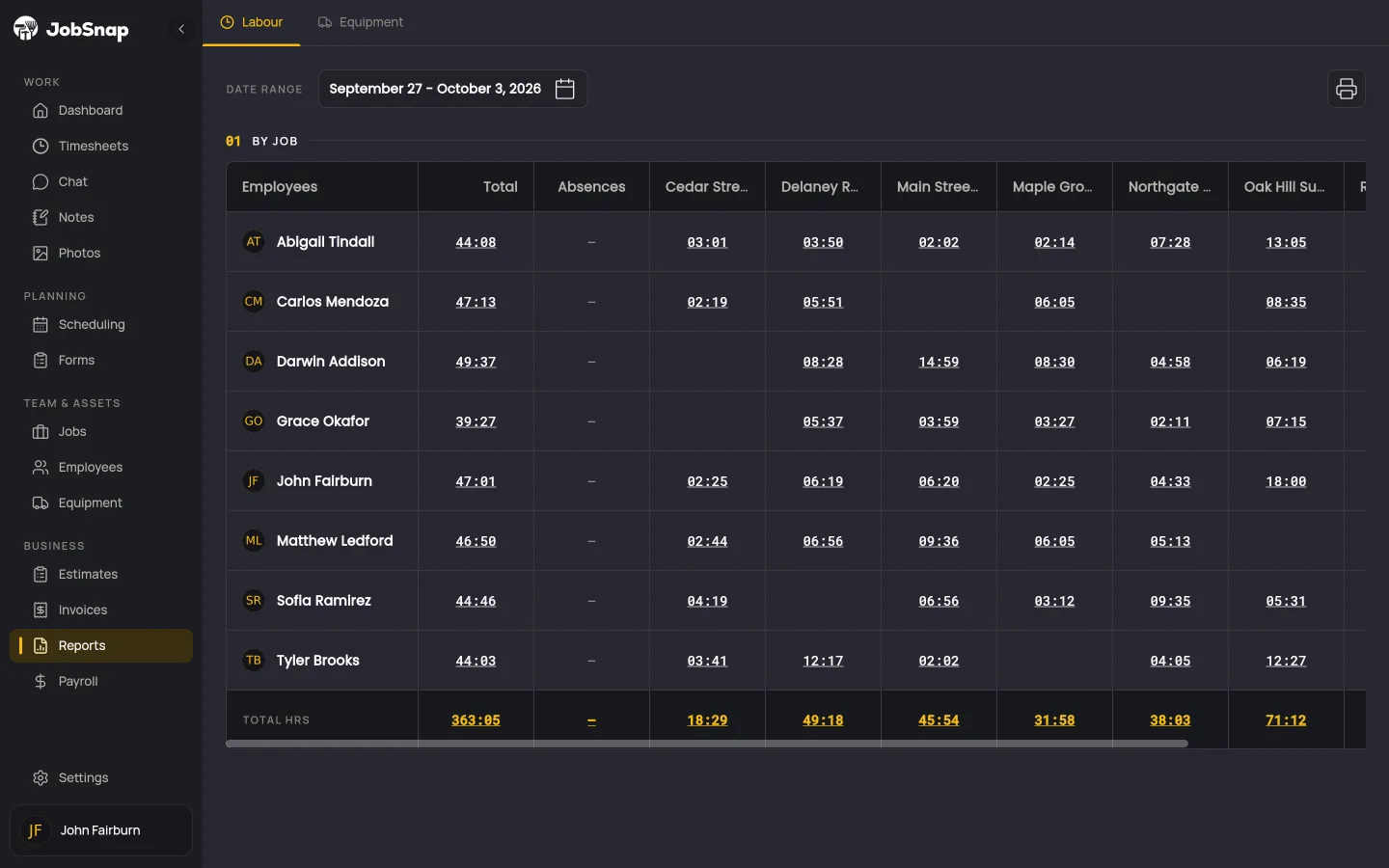Click Darwin Addison's Main Street 14:59

[x=939, y=362]
